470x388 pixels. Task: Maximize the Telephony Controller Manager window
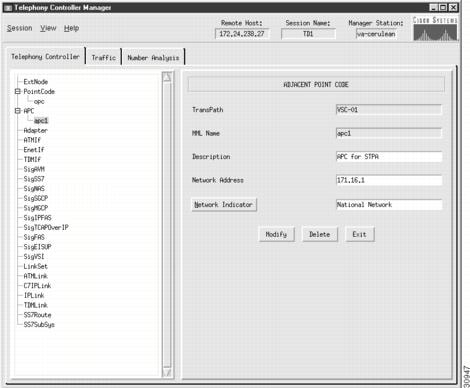pos(443,7)
